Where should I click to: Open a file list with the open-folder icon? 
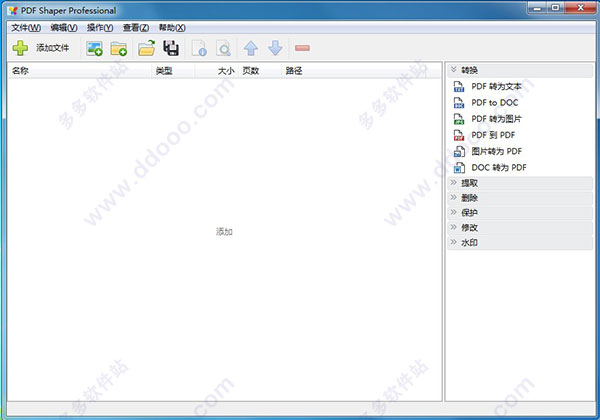pyautogui.click(x=147, y=48)
